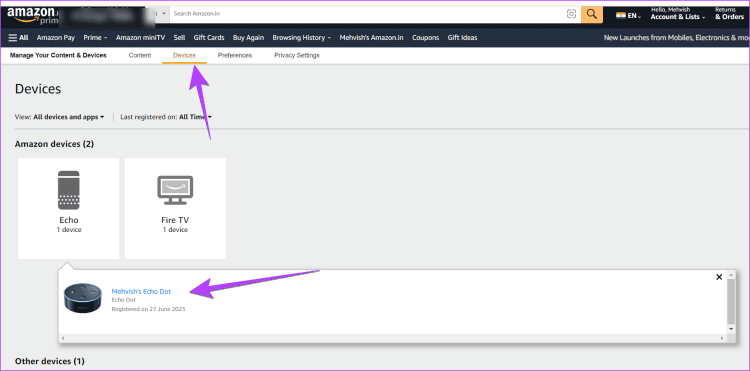Open Mehvish's Echo Dot device link
Image resolution: width=750 pixels, height=371 pixels.
[x=141, y=291]
